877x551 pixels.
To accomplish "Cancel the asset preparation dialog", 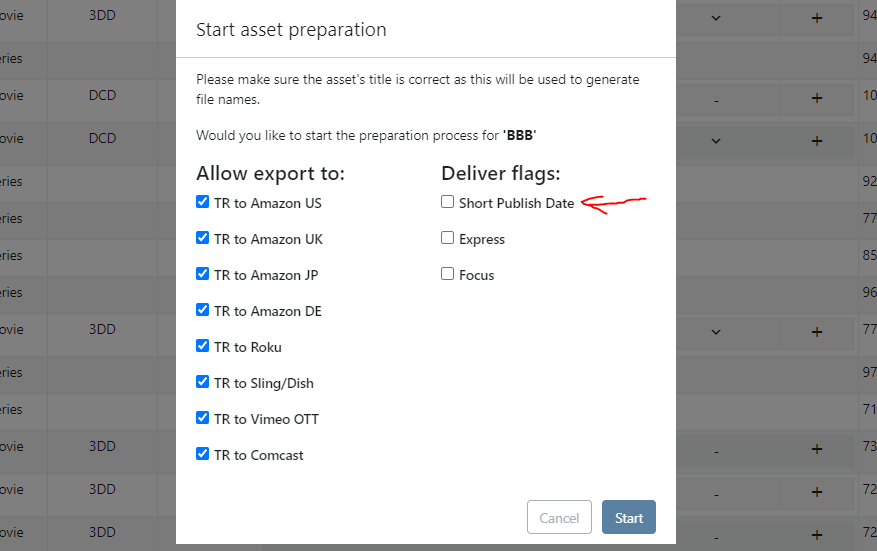I will [559, 517].
